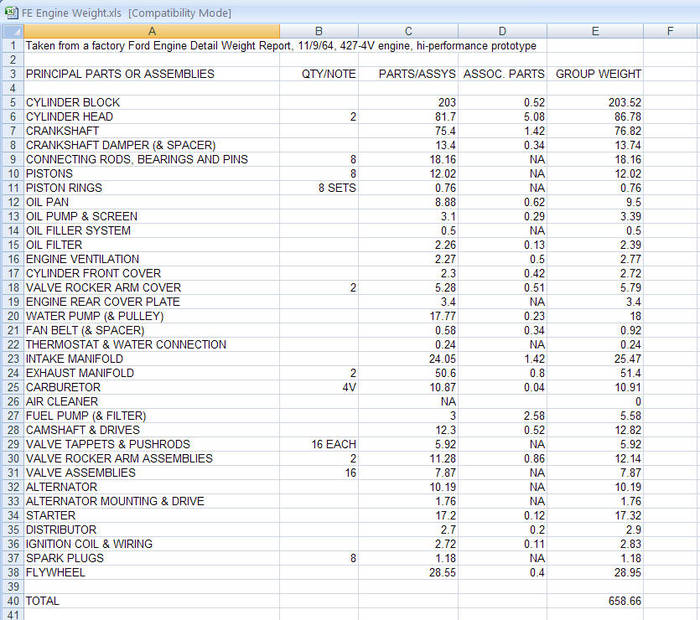Select column F header

click(x=671, y=31)
